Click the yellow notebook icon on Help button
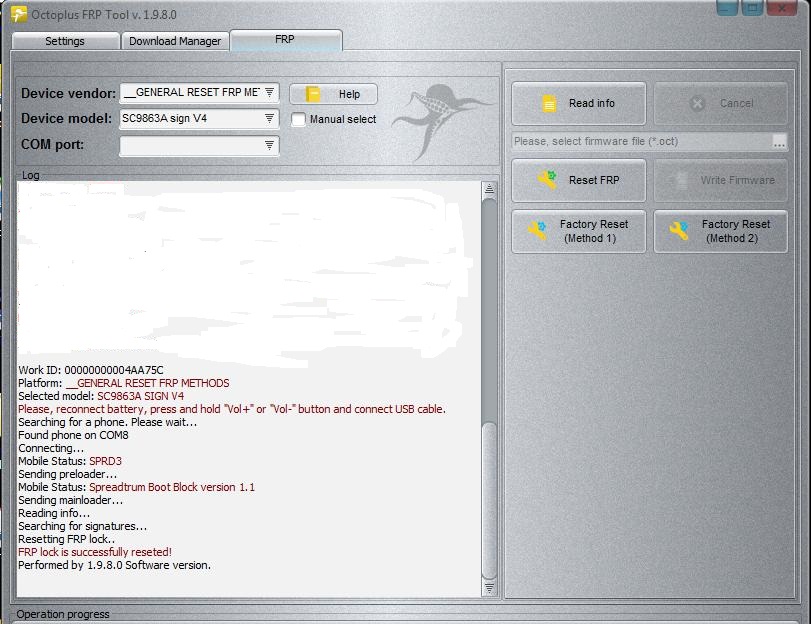 click(313, 94)
